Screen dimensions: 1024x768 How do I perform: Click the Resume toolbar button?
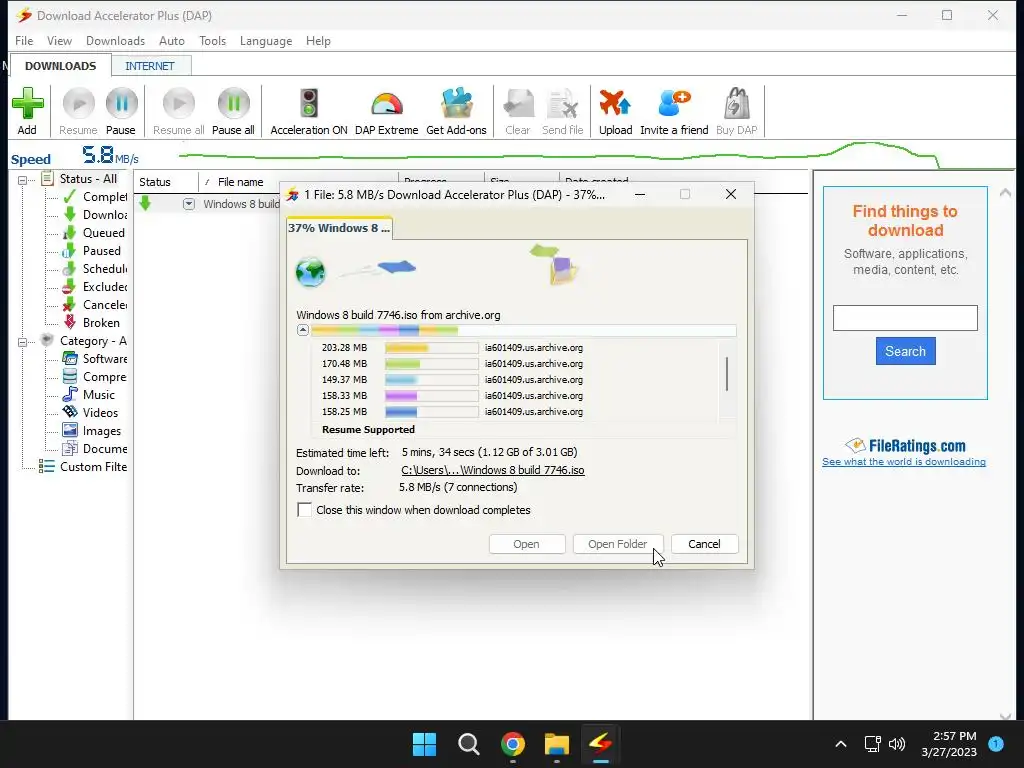tap(78, 111)
